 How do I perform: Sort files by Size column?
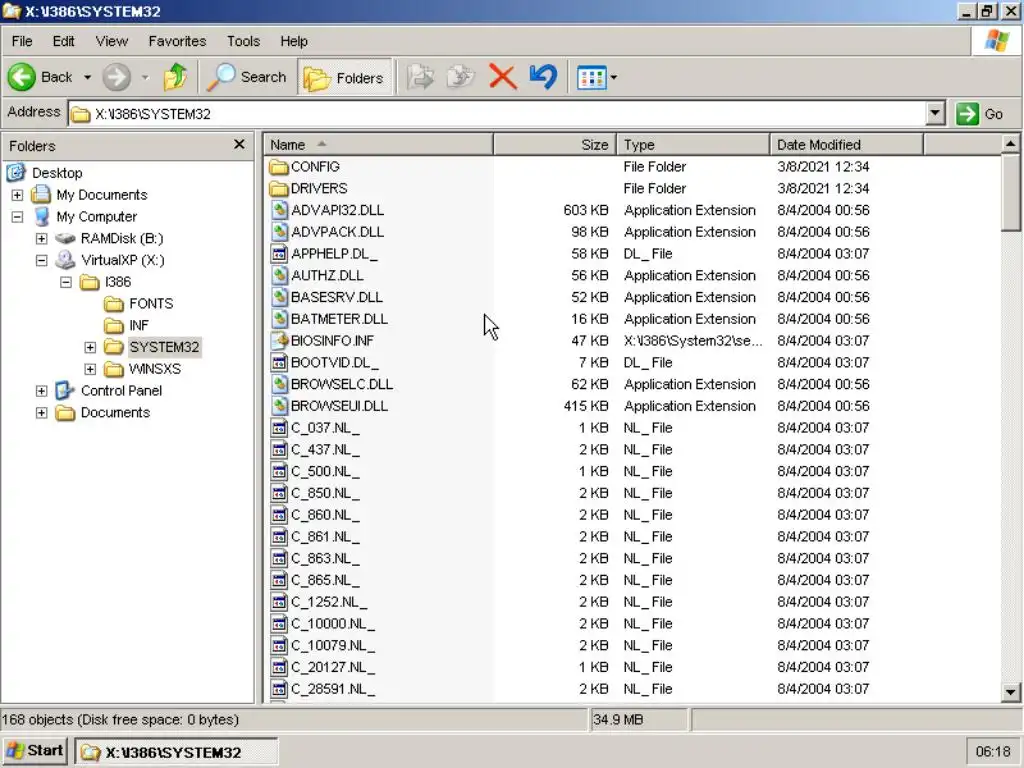(555, 144)
